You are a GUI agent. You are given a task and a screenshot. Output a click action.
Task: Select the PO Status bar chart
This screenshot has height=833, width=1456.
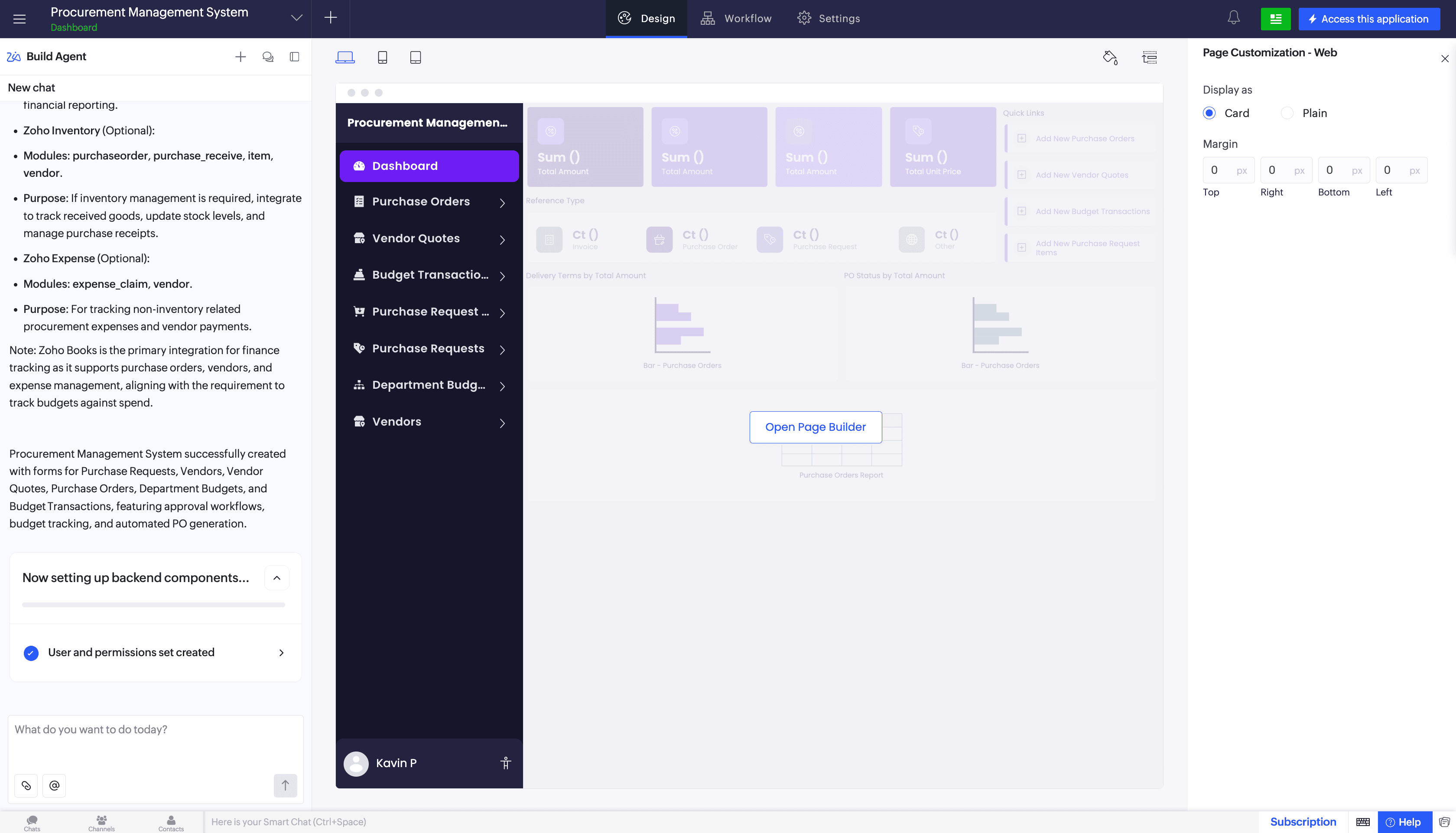click(x=1000, y=333)
